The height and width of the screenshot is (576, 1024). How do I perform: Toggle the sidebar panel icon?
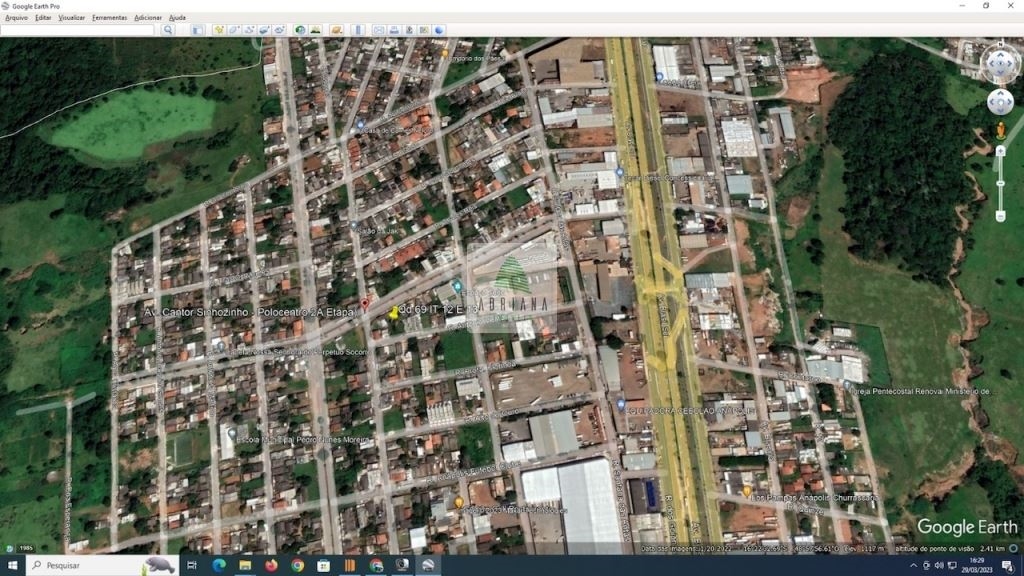coord(198,30)
